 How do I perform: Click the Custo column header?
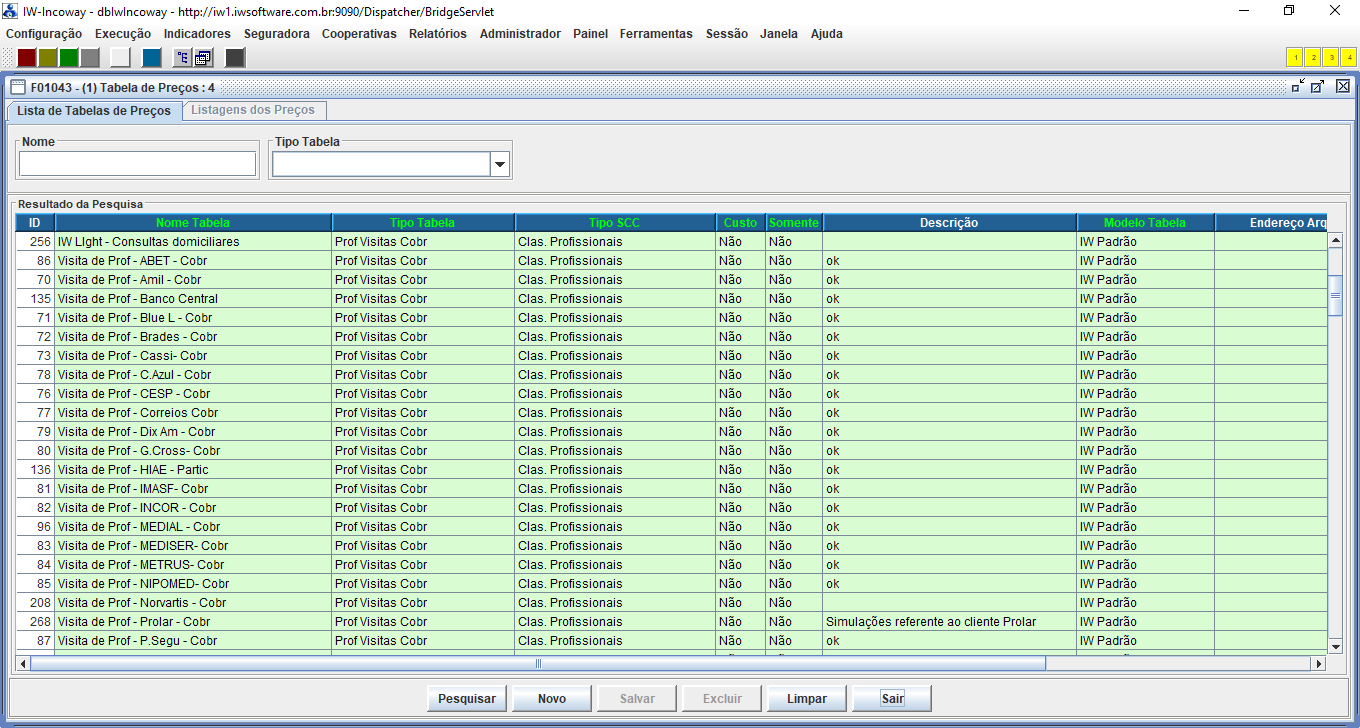(740, 223)
